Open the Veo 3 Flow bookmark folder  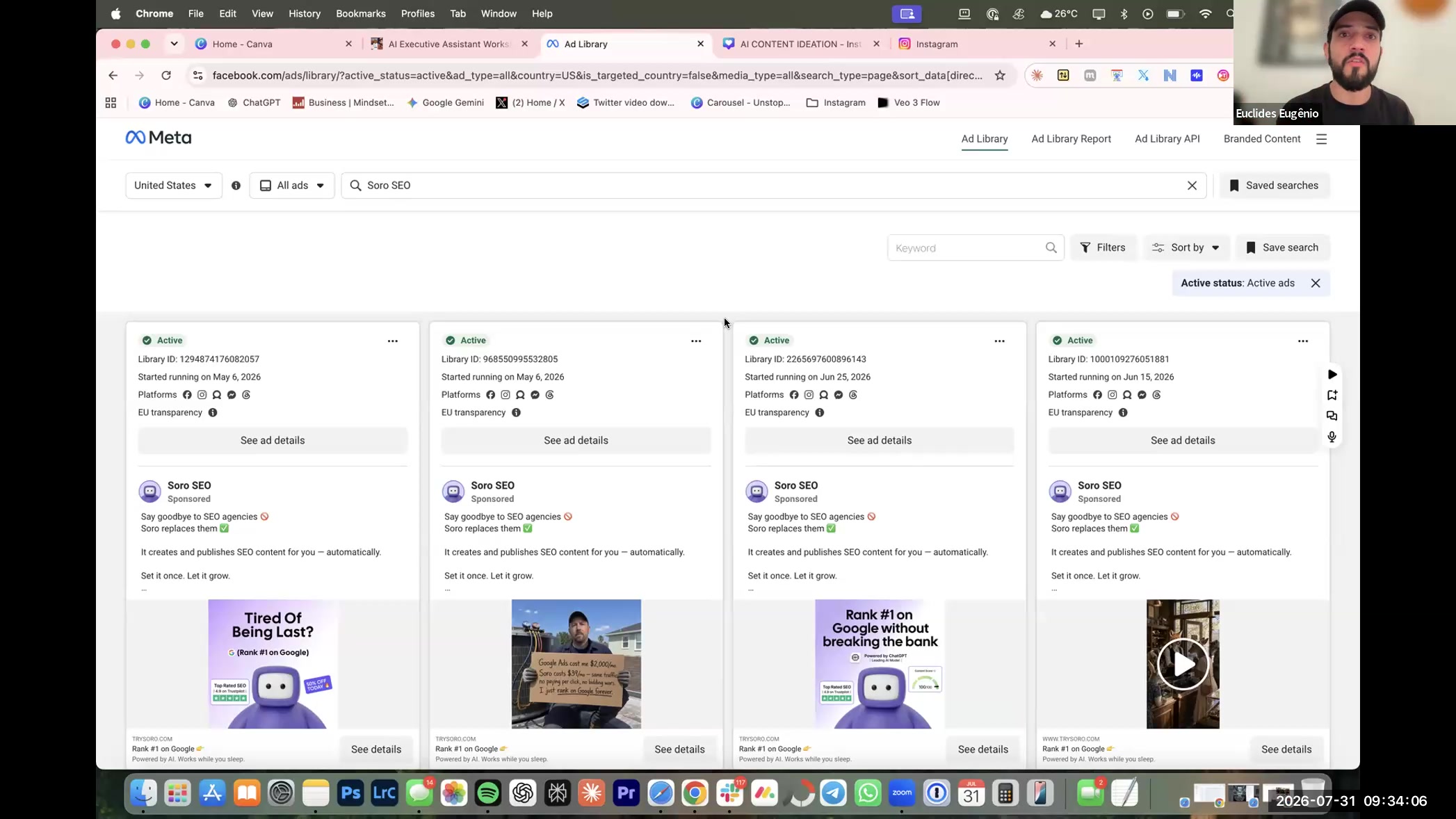click(909, 103)
